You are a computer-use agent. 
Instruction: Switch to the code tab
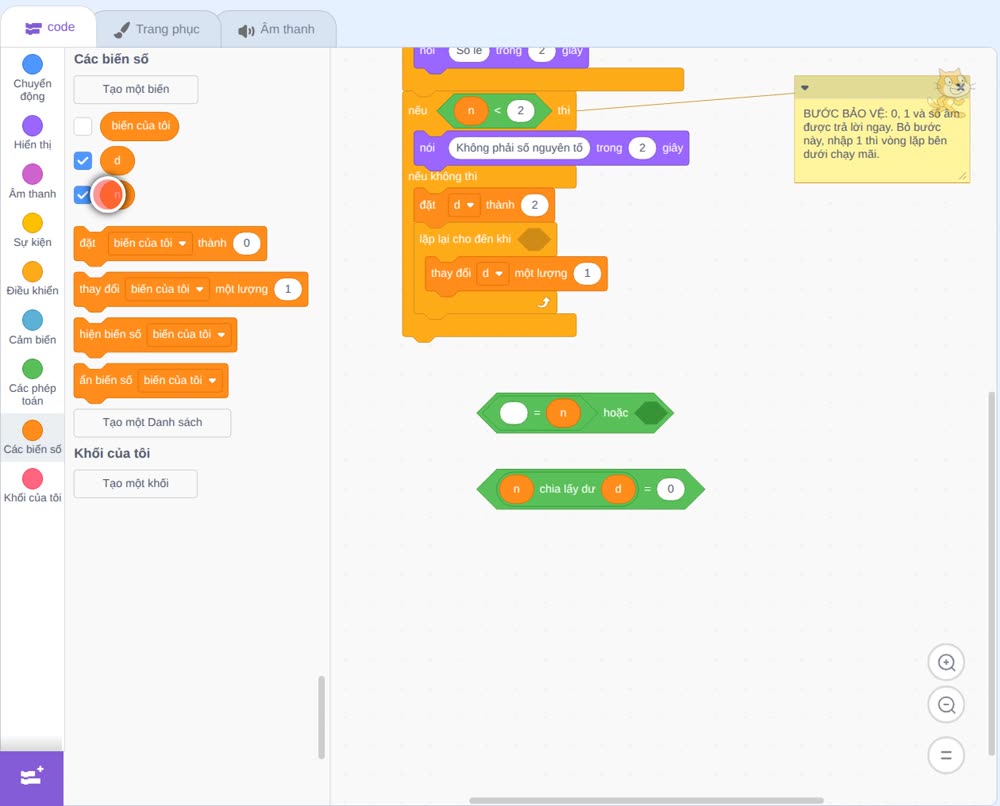point(49,27)
